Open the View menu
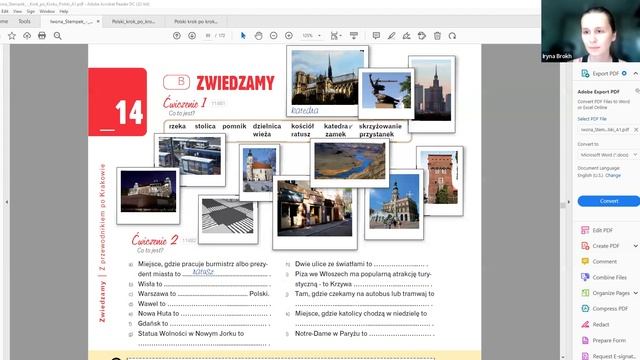 point(18,11)
